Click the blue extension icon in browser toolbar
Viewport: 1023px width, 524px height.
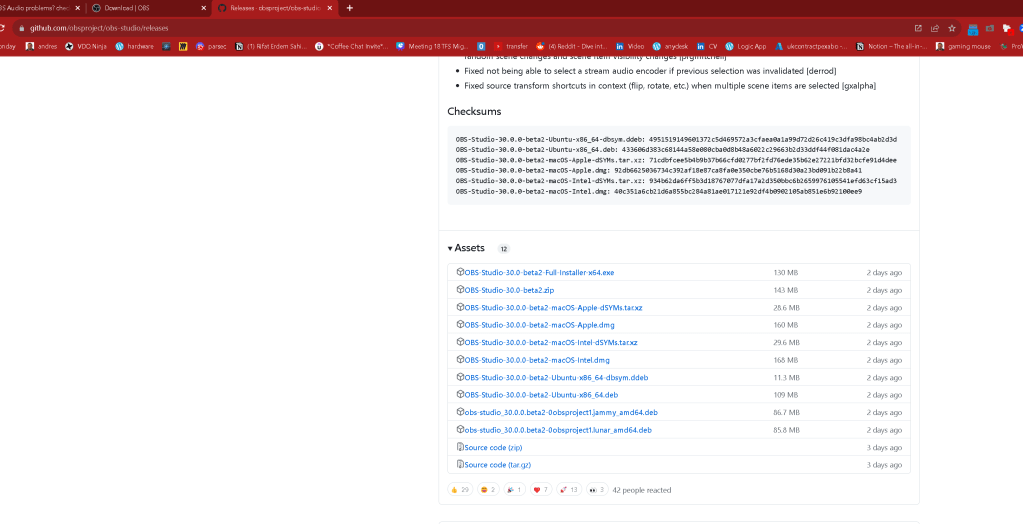click(973, 29)
